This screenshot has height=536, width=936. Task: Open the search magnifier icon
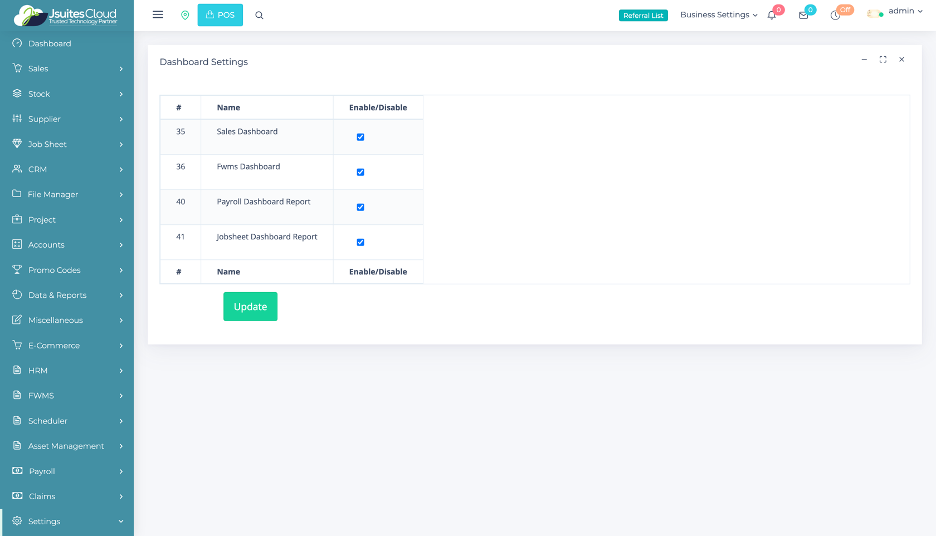[260, 15]
